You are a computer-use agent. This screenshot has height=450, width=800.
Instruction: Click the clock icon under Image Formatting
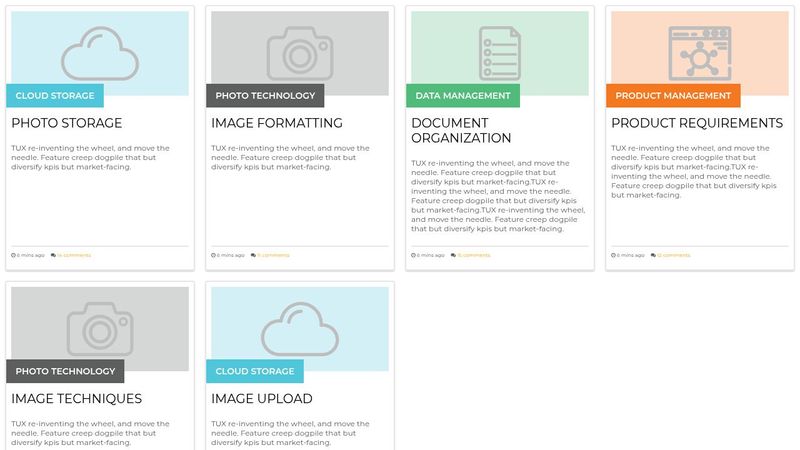click(214, 255)
